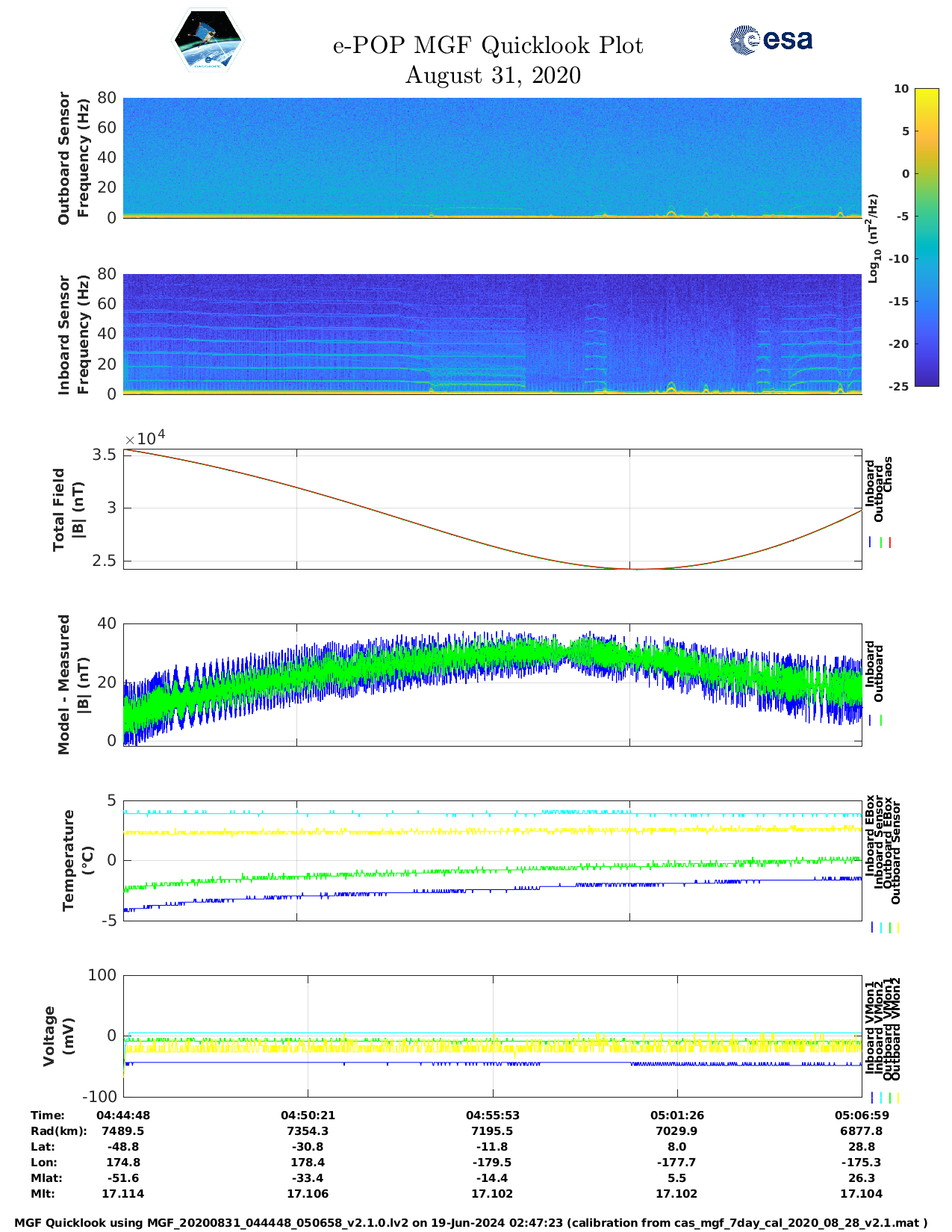Image resolution: width=952 pixels, height=1232 pixels.
Task: Click the legend markers beside the Model - Measured plot
Action: (x=876, y=721)
